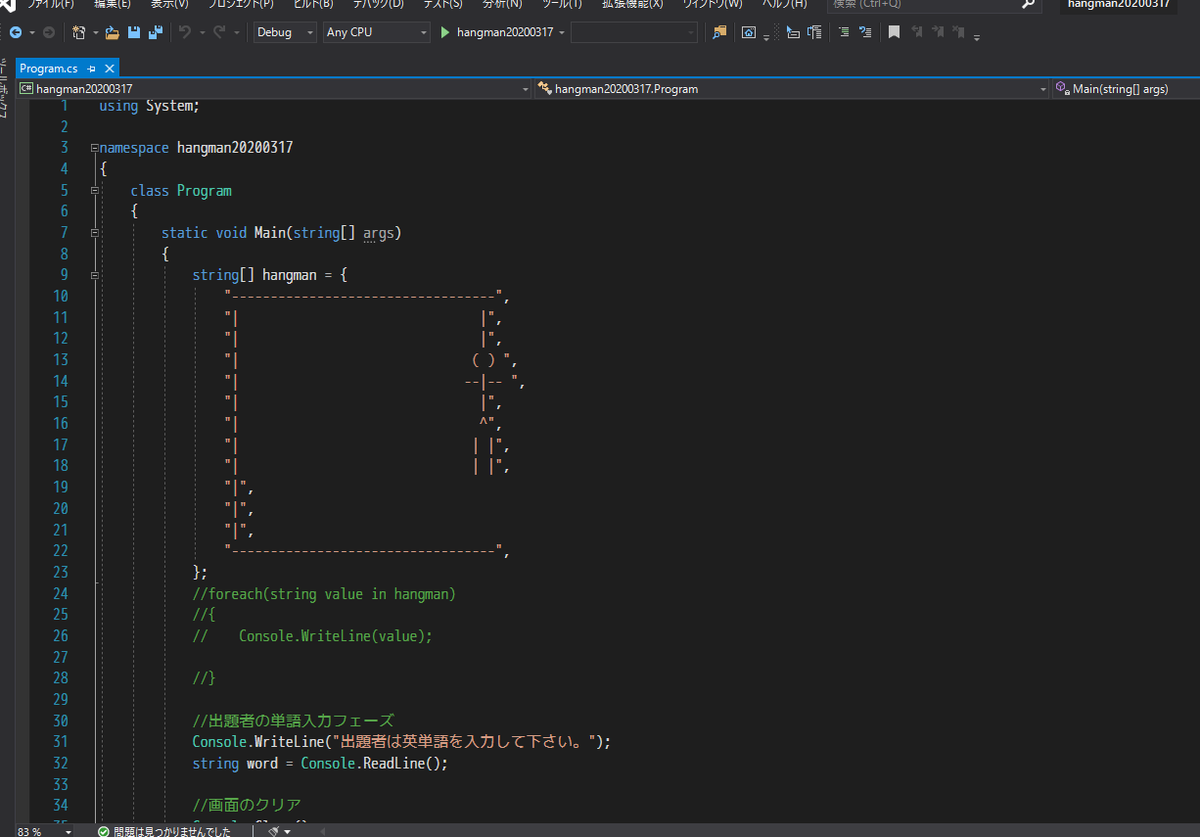Click the hangman20200317 solution name in the title bar

[x=1118, y=4]
